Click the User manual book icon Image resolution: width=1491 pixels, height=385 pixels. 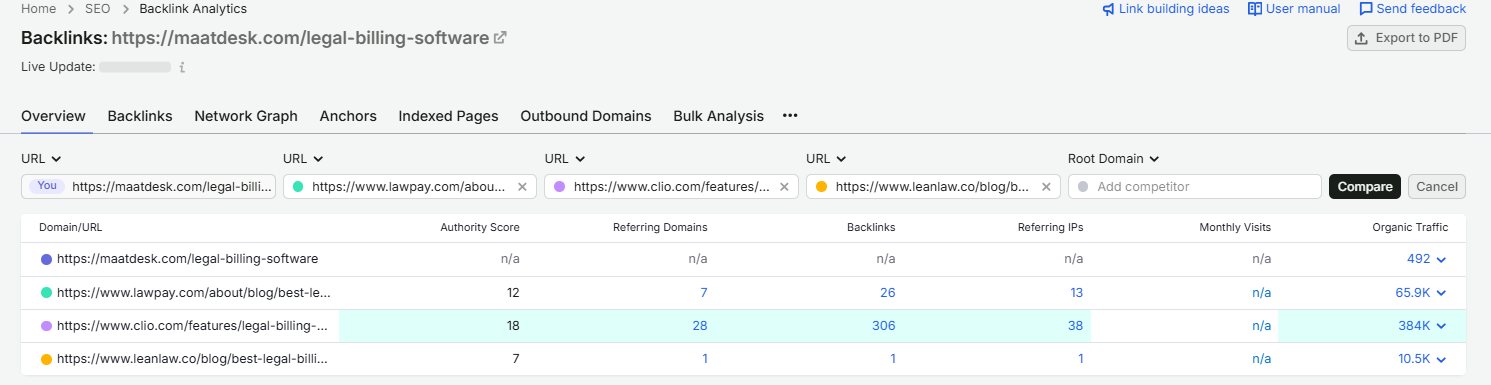[x=1255, y=9]
